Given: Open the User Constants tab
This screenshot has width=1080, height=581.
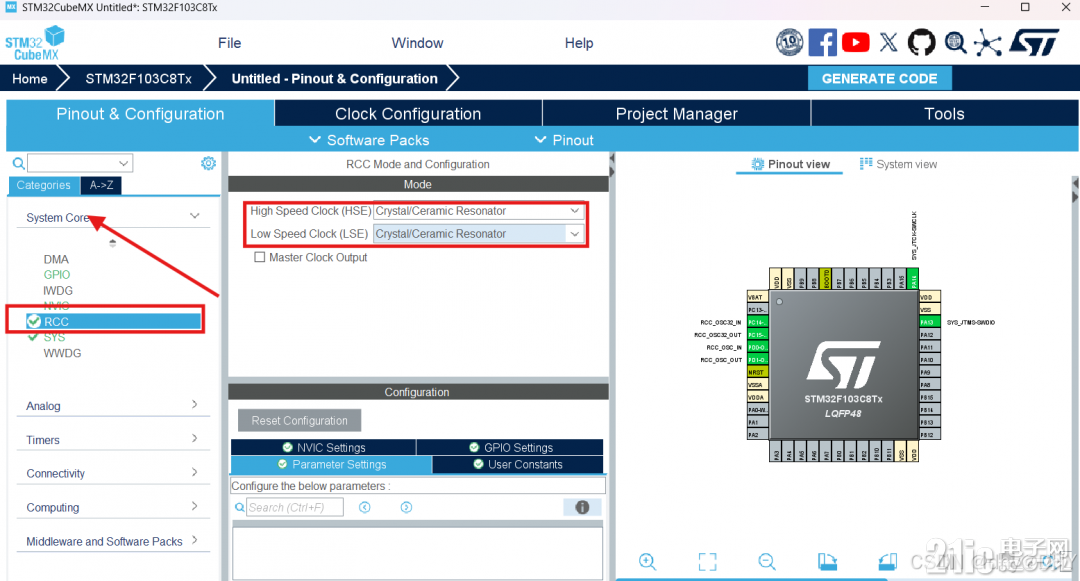Looking at the screenshot, I should pyautogui.click(x=518, y=465).
